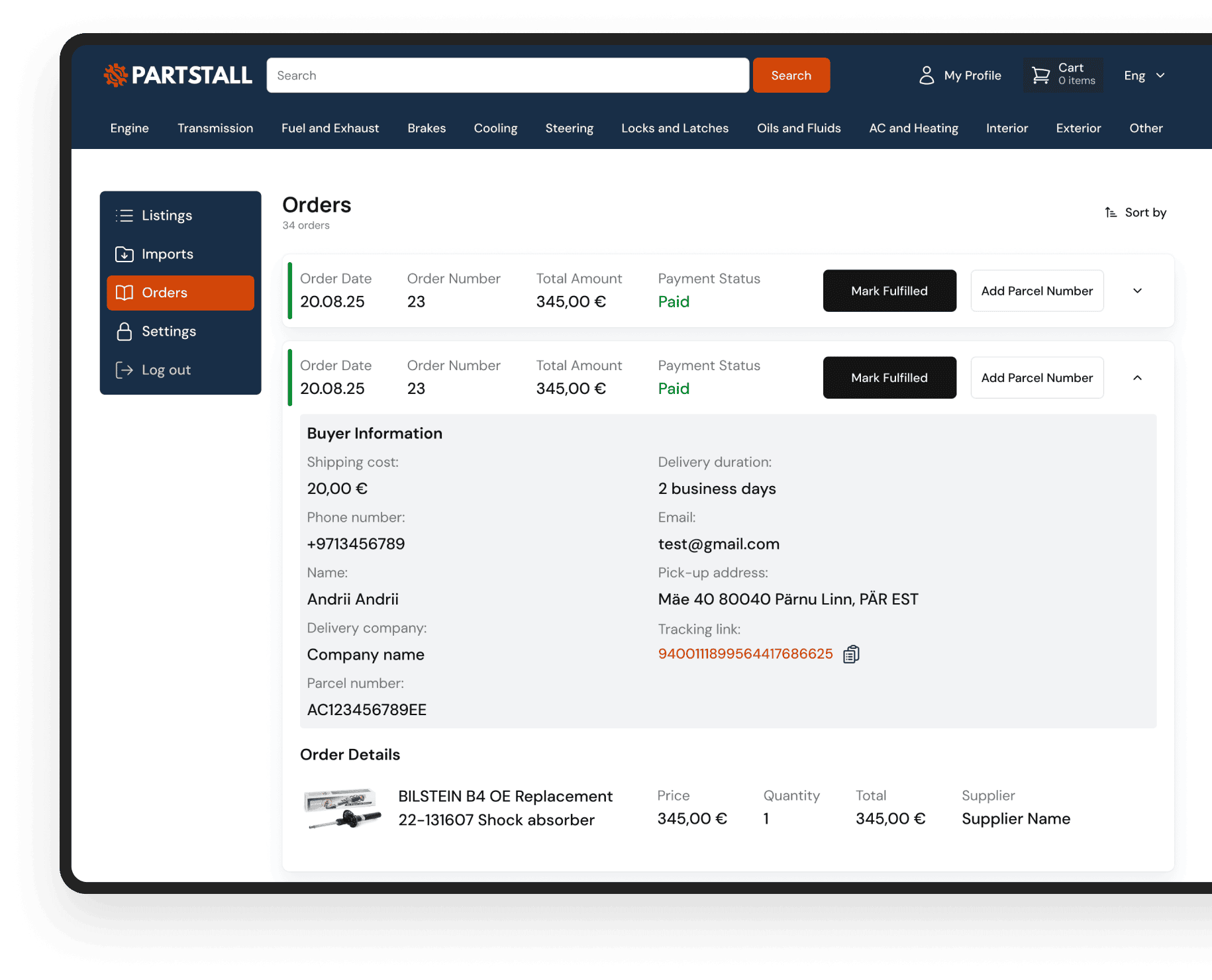
Task: Click the Orders book icon in sidebar
Action: tap(125, 293)
